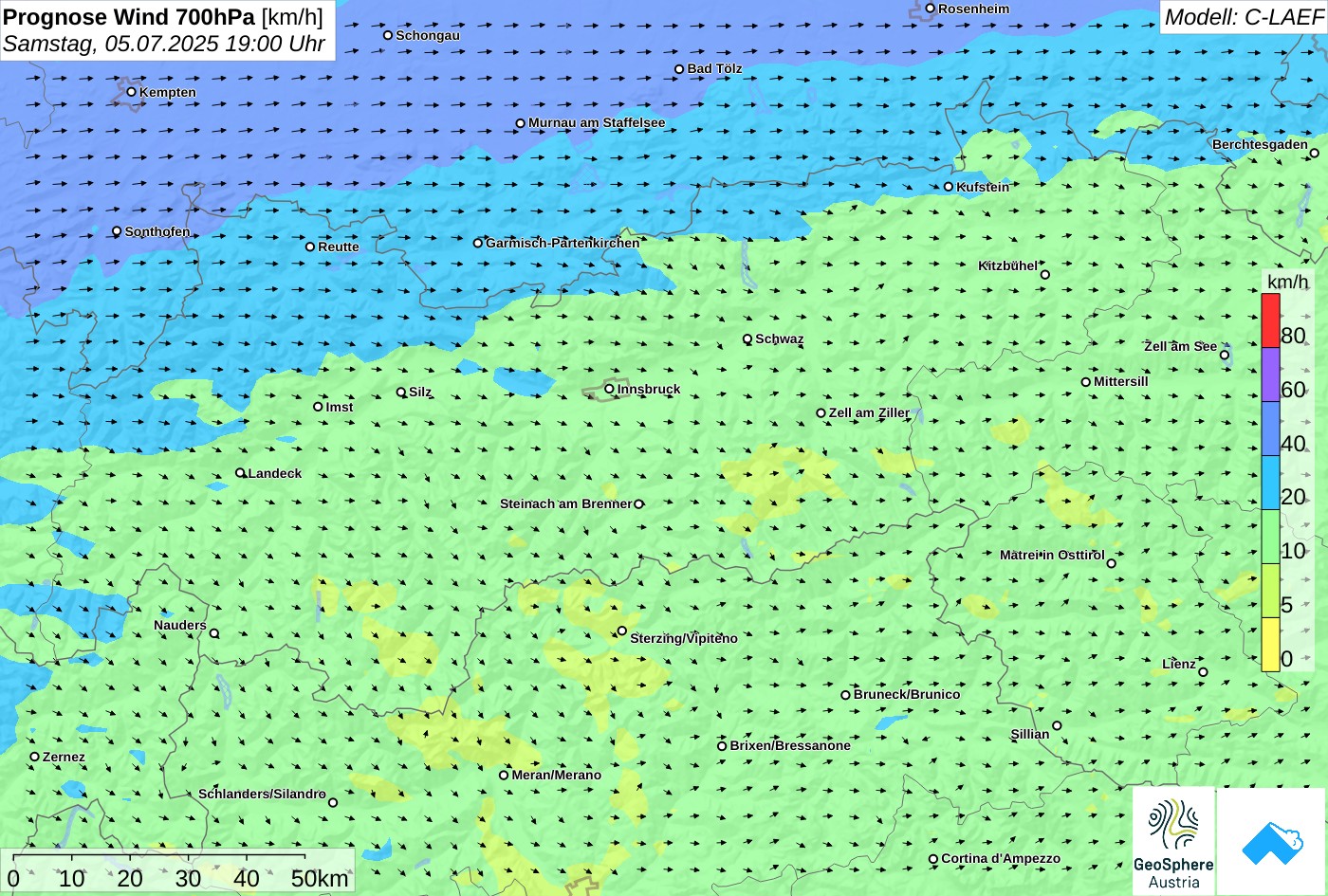Click the Zernez location dot
The image size is (1328, 896).
pos(35,757)
